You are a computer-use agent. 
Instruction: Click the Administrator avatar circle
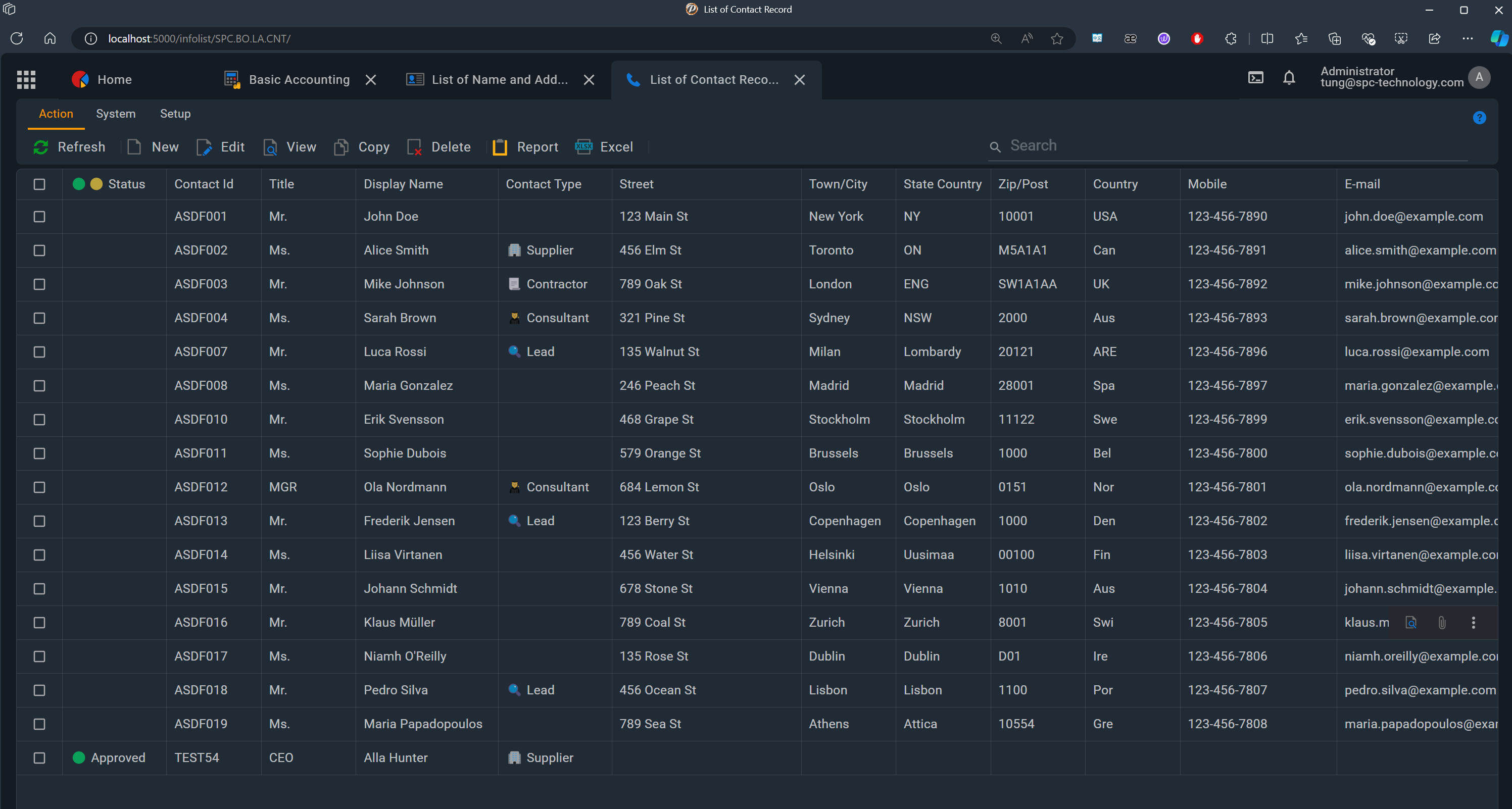[x=1479, y=77]
